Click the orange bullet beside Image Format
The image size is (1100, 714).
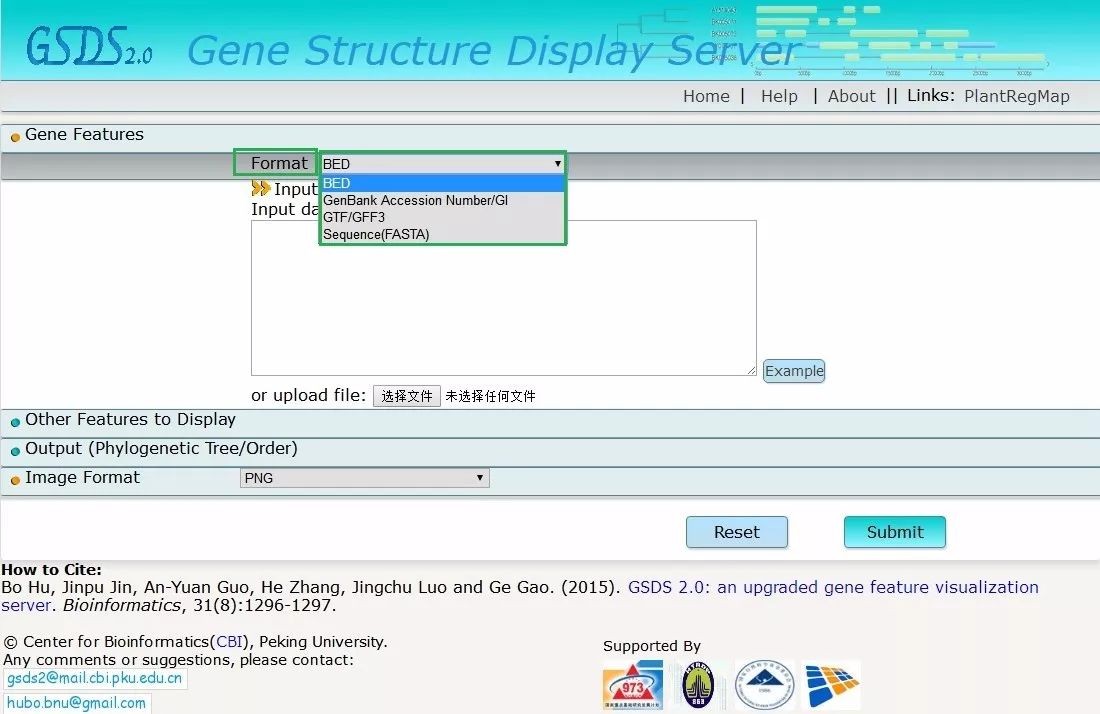(x=15, y=480)
